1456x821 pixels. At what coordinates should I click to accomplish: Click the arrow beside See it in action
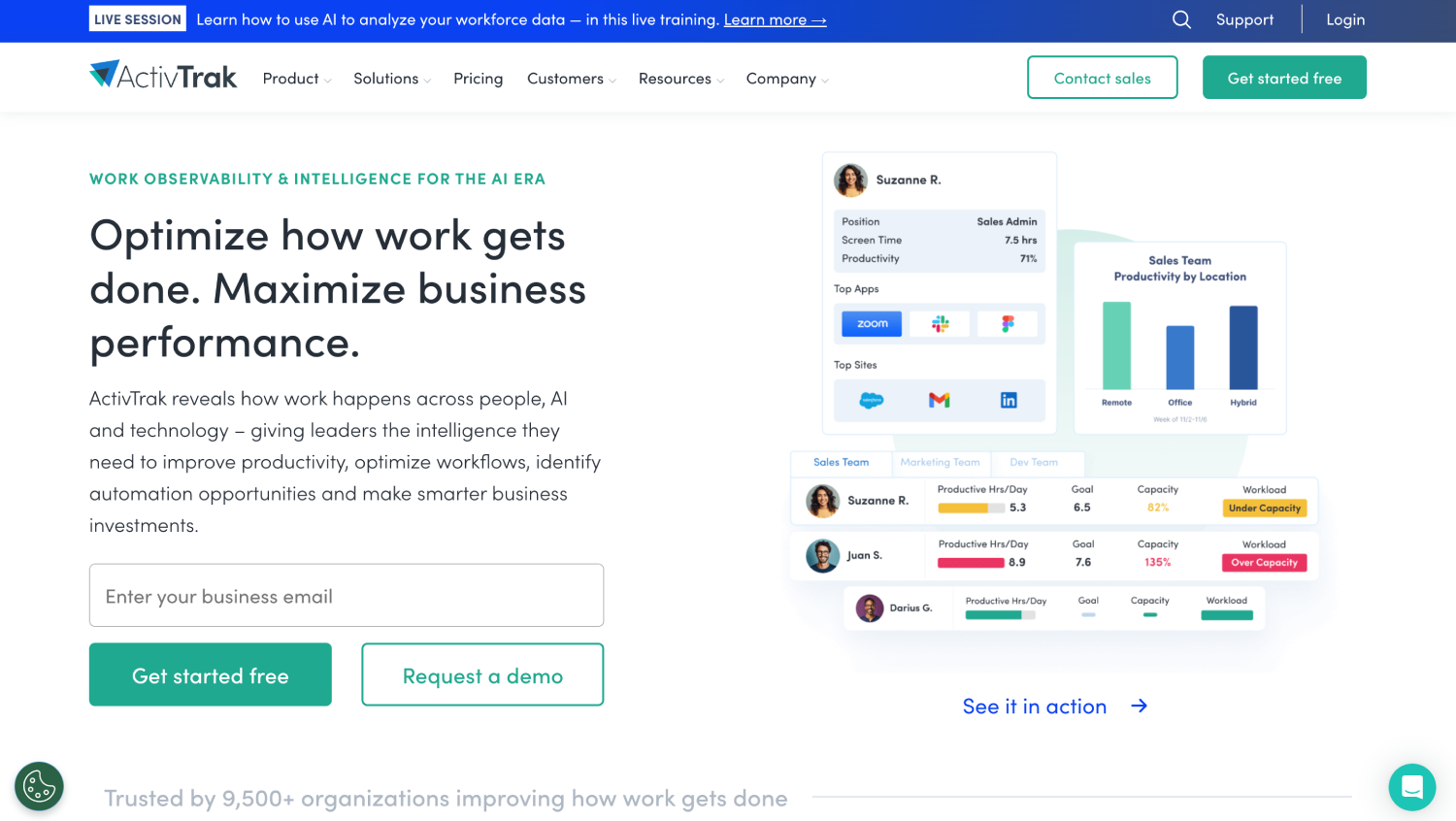(x=1140, y=706)
